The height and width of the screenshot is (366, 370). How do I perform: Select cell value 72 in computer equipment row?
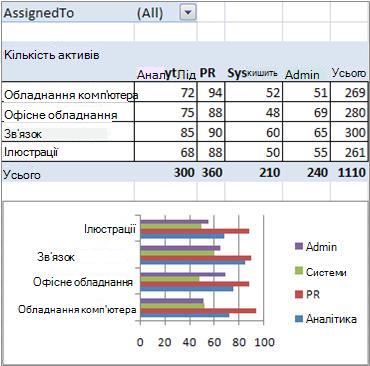coord(188,93)
